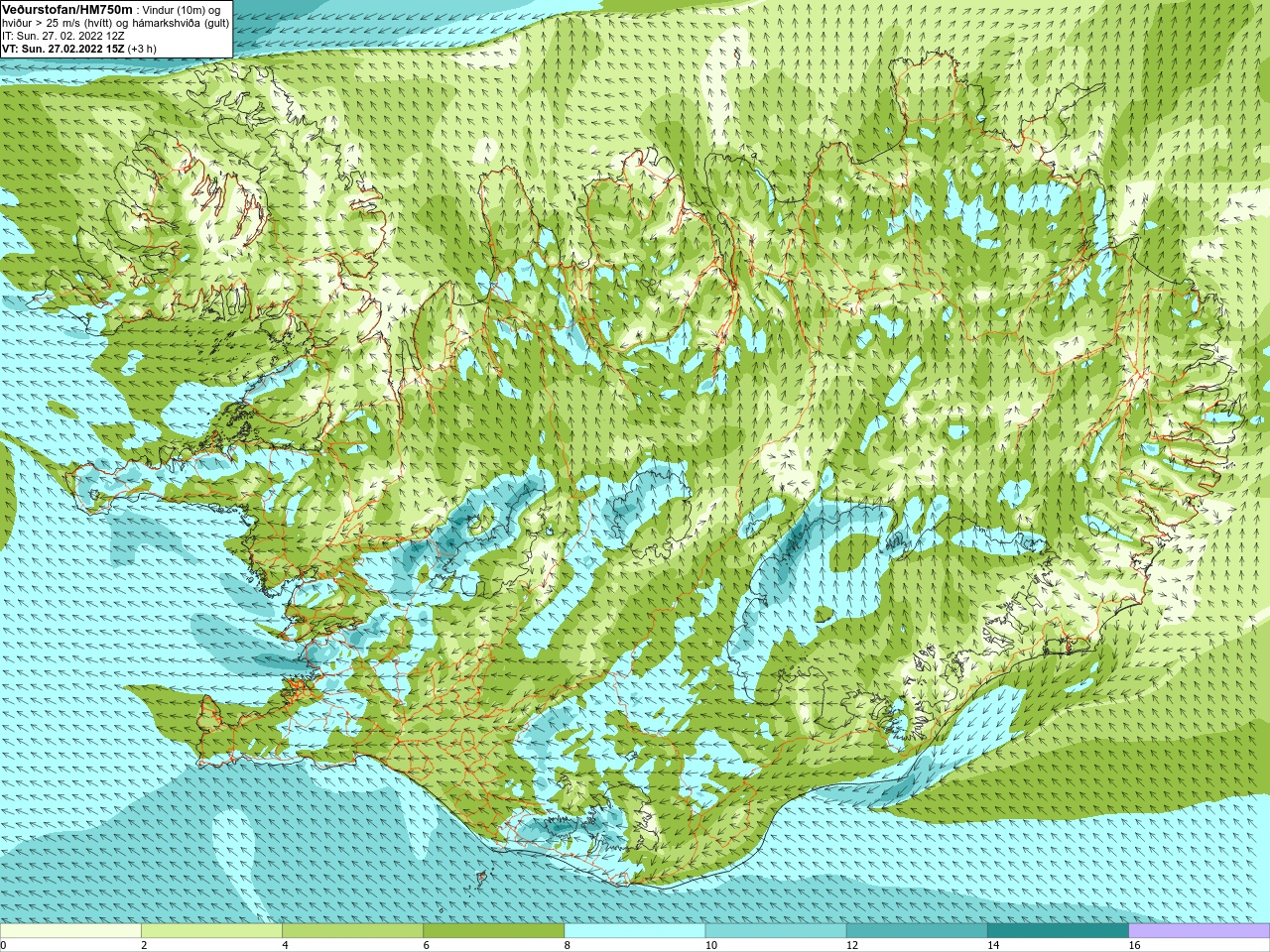Click the olive green 6–8 legend swatch
The image size is (1270, 952).
click(493, 931)
